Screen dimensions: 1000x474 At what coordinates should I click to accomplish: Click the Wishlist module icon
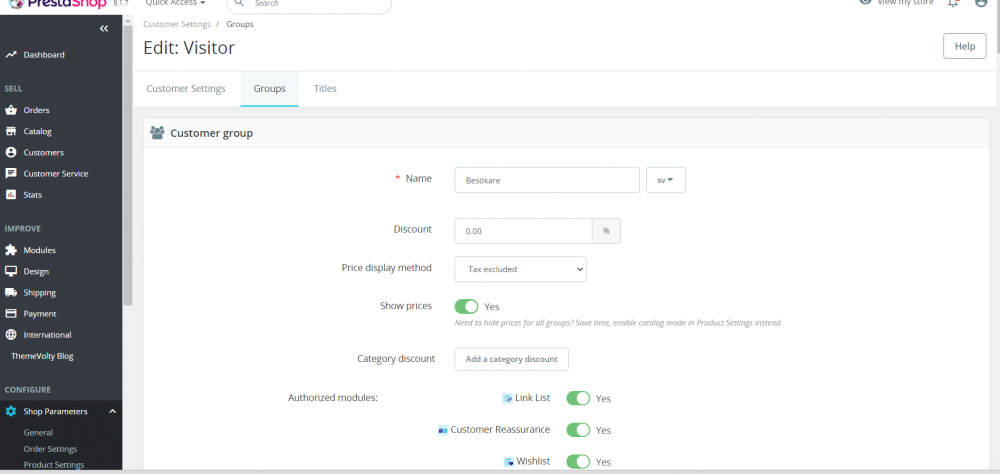pyautogui.click(x=509, y=462)
